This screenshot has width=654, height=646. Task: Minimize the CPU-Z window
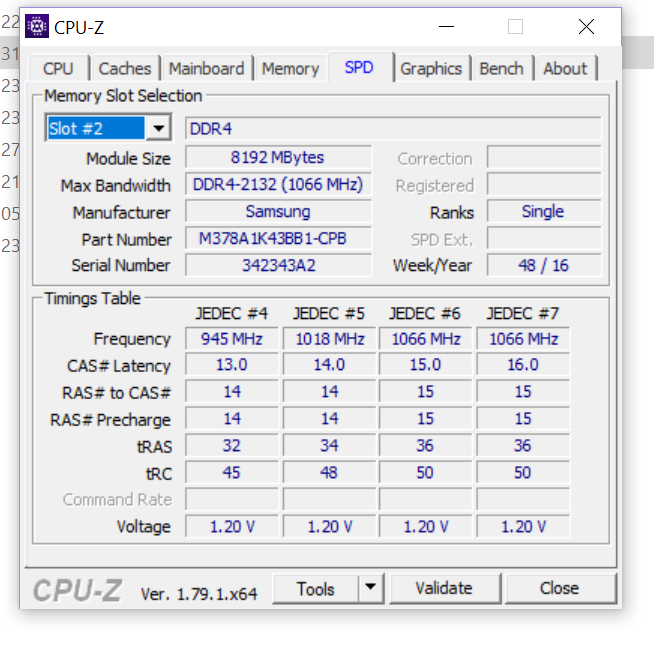(446, 27)
